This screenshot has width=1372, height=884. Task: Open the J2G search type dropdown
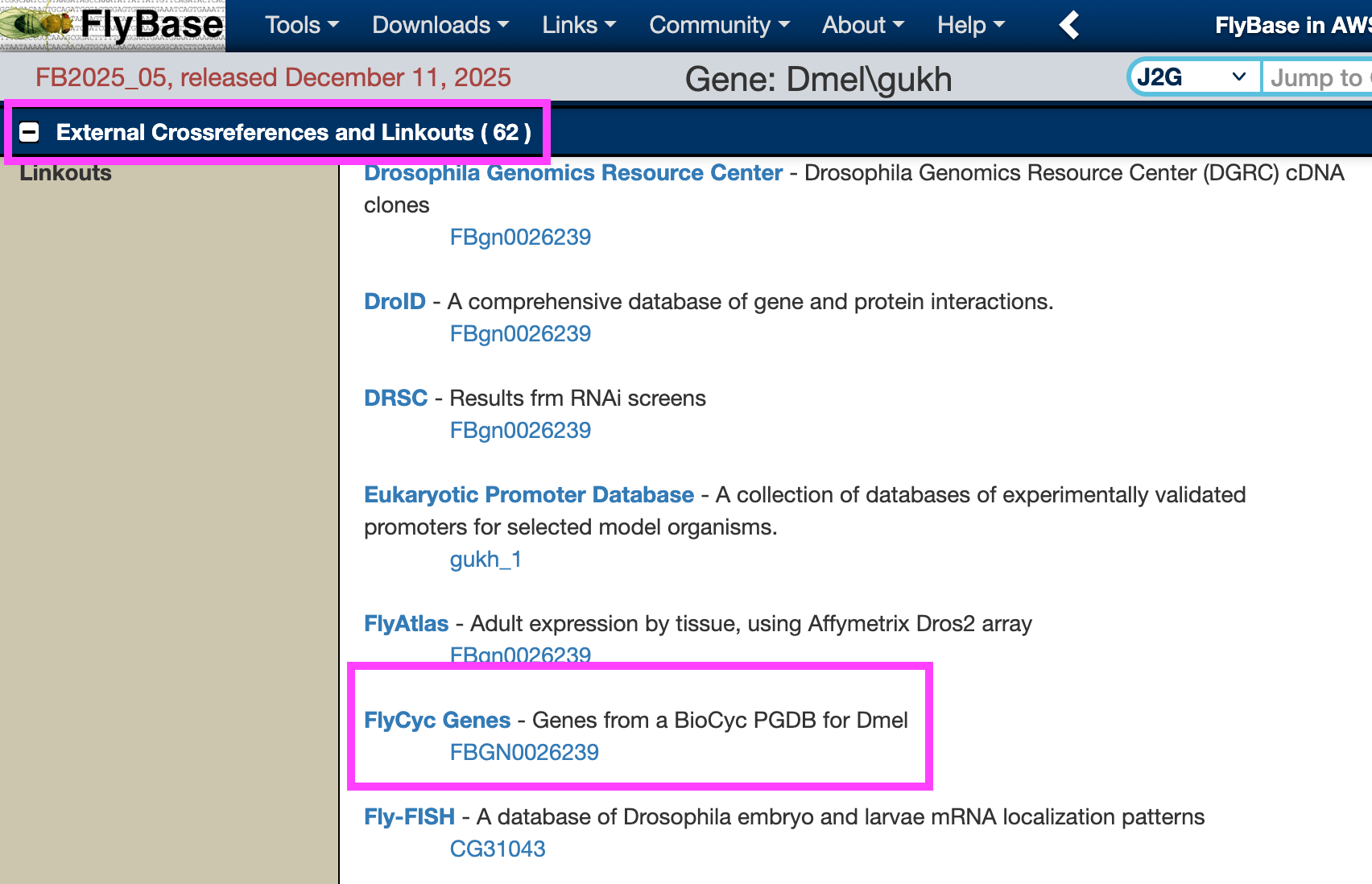[1193, 77]
